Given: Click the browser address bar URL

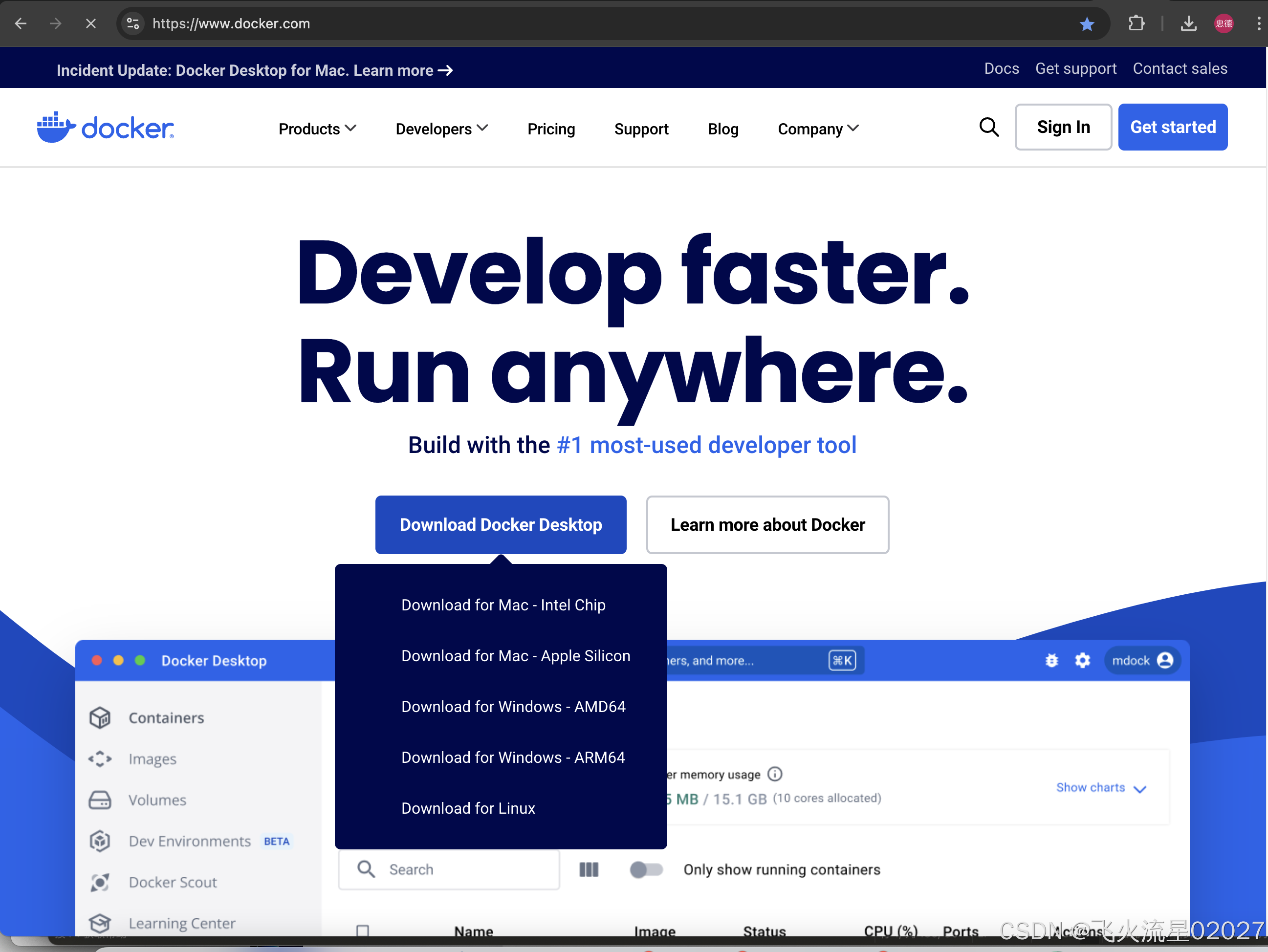Looking at the screenshot, I should point(231,23).
